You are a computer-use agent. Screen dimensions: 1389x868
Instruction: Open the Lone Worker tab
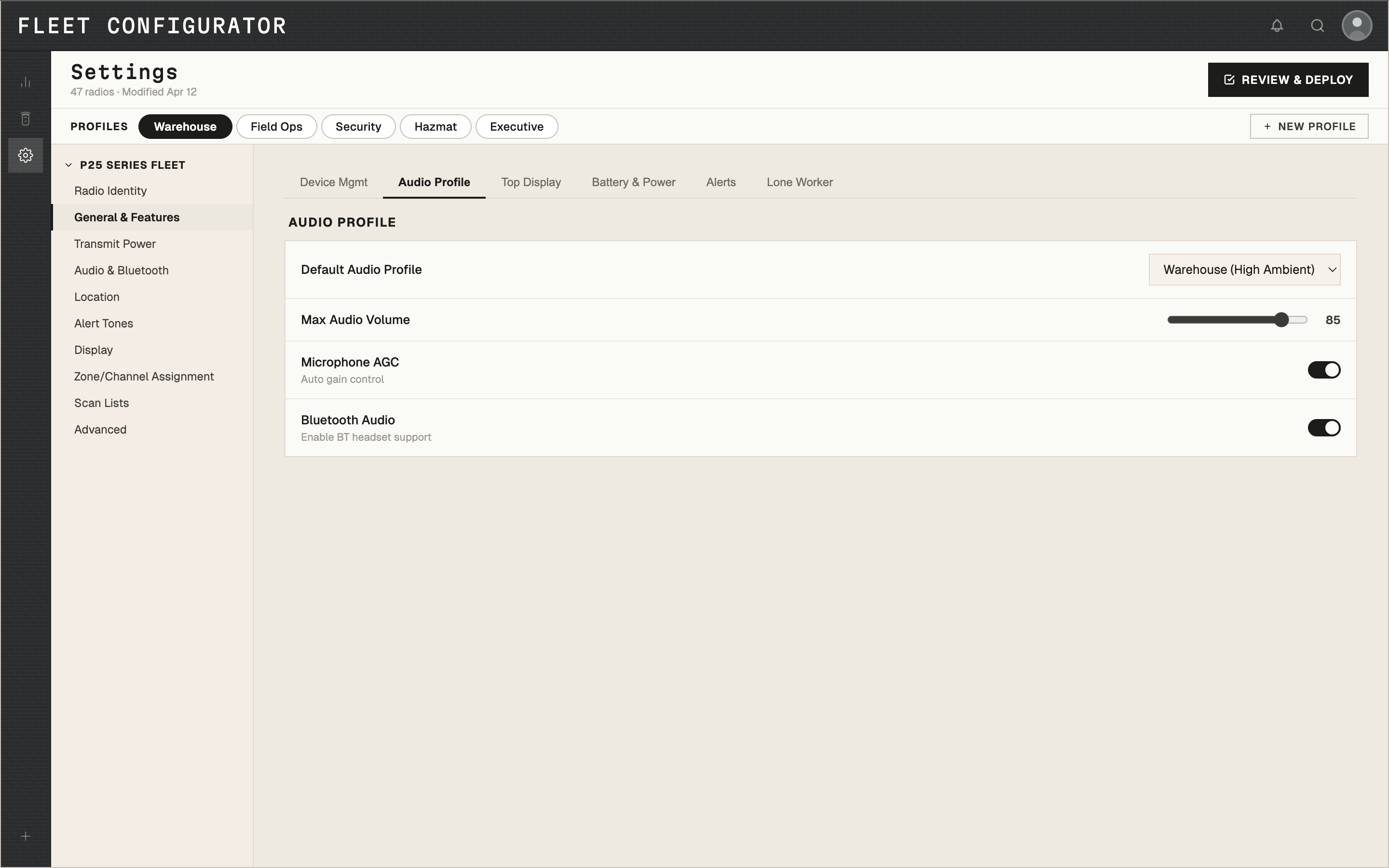pos(799,183)
